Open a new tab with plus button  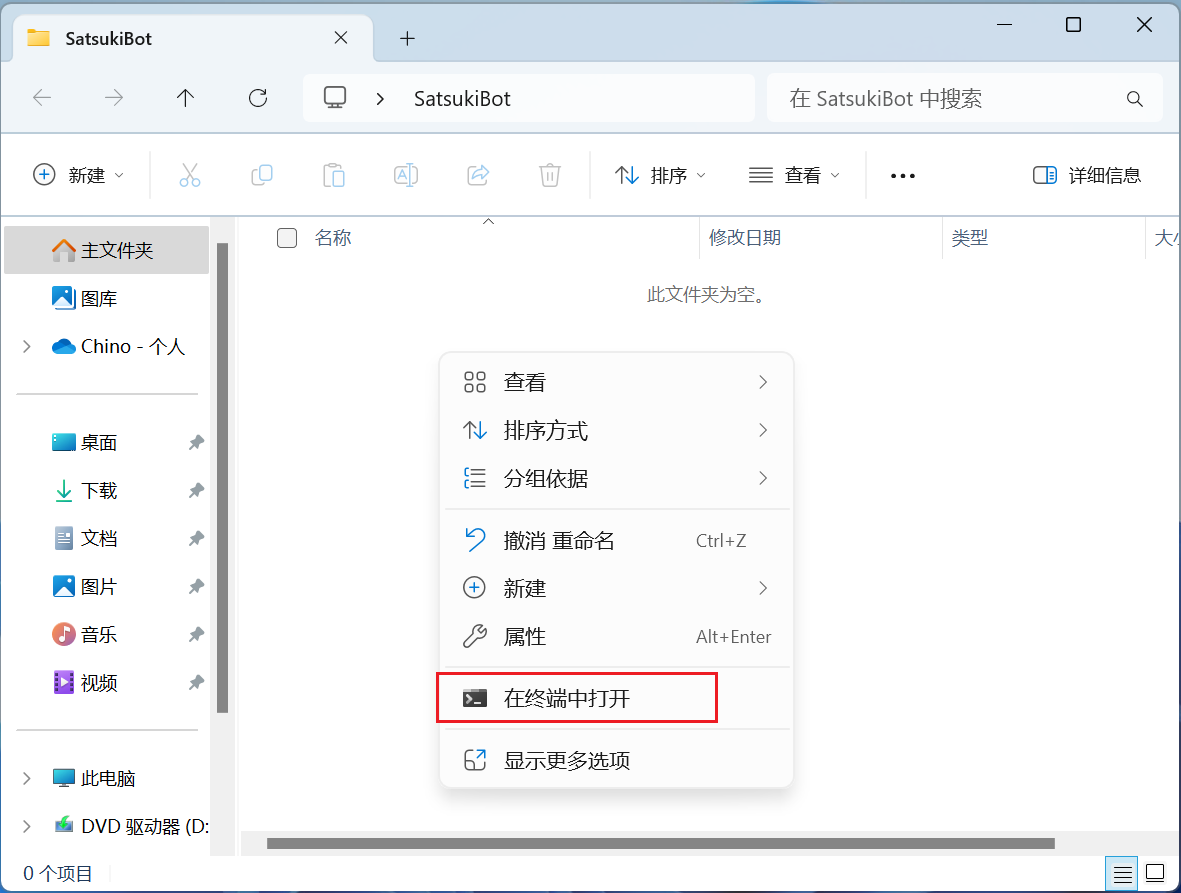(407, 38)
